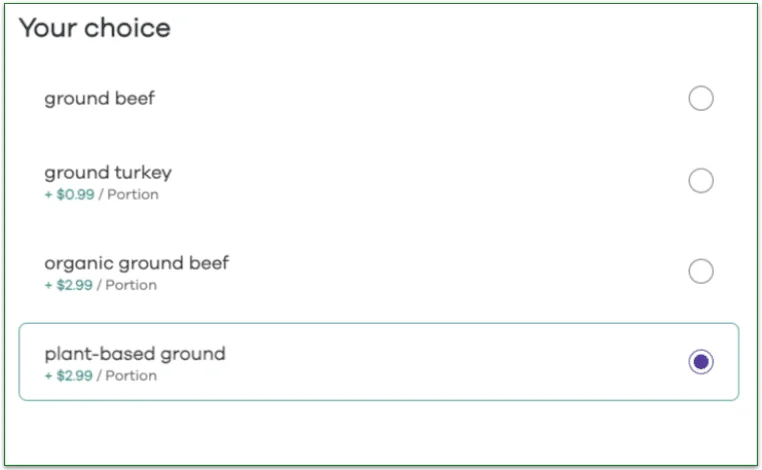
Task: Click the "ground beef" option label
Action: point(99,98)
